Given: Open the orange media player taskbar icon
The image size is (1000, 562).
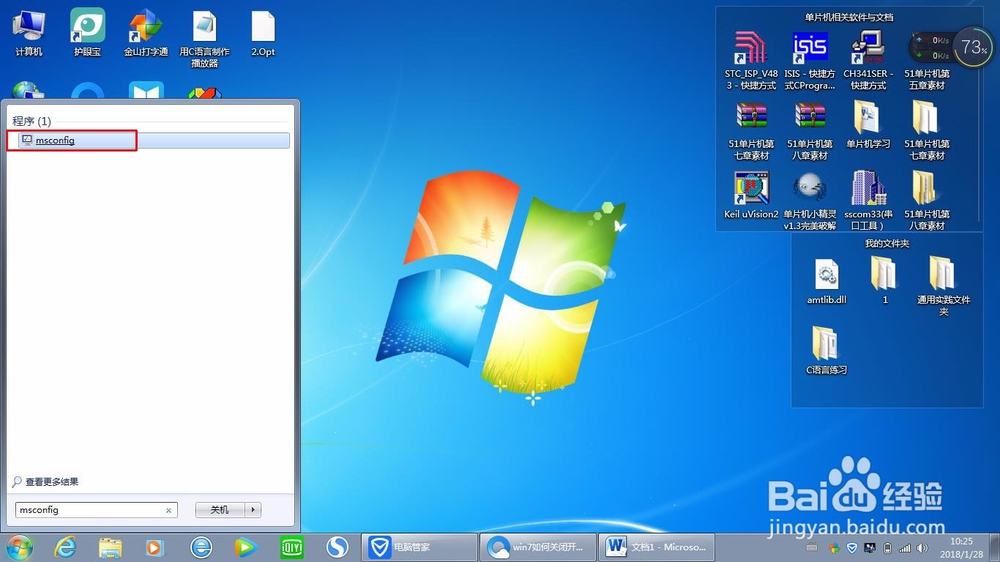Looking at the screenshot, I should (154, 547).
